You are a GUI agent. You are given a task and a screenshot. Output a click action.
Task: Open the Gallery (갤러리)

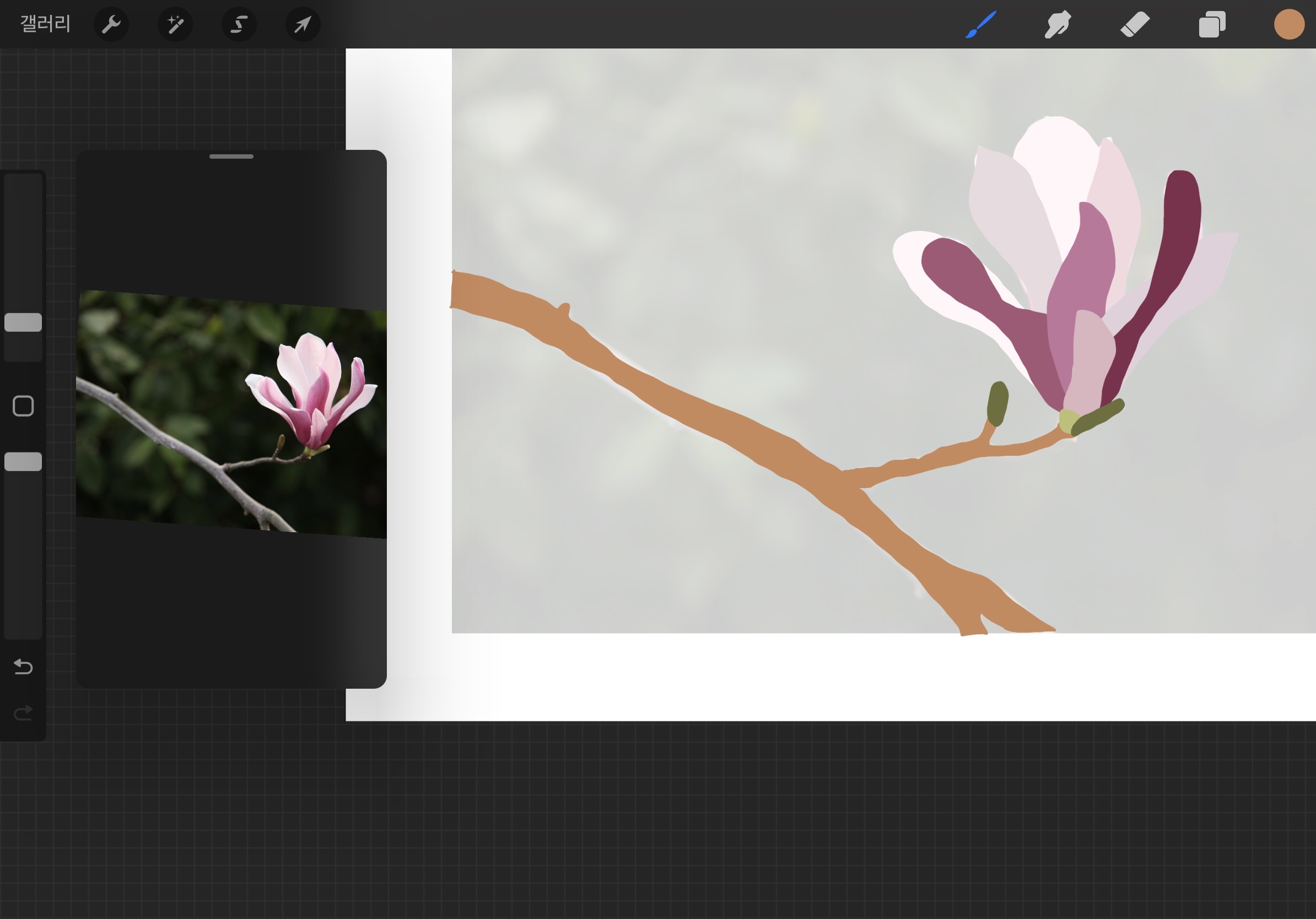click(45, 24)
